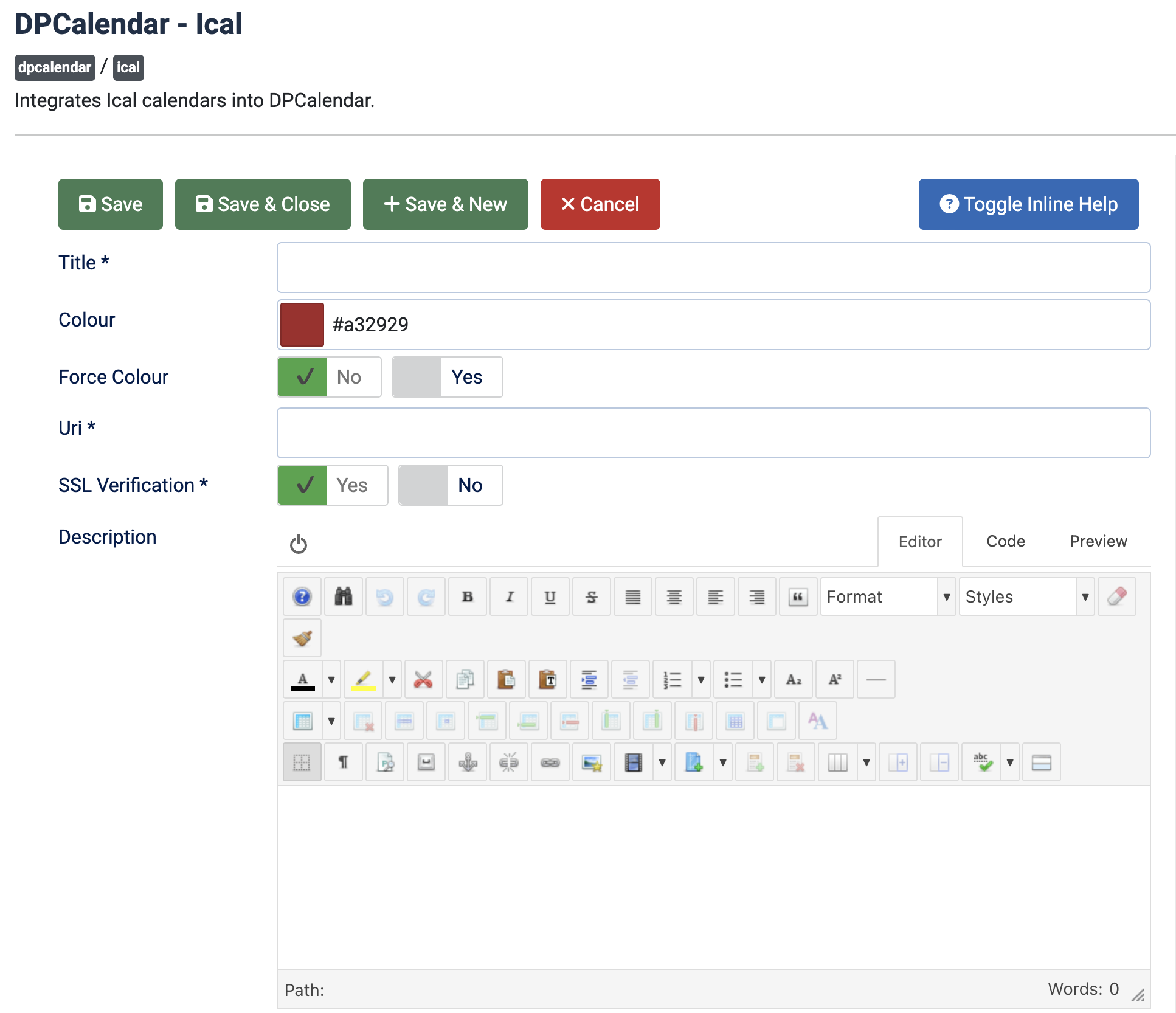Click paste as plain text icon
The height and width of the screenshot is (1013, 1176).
(548, 679)
